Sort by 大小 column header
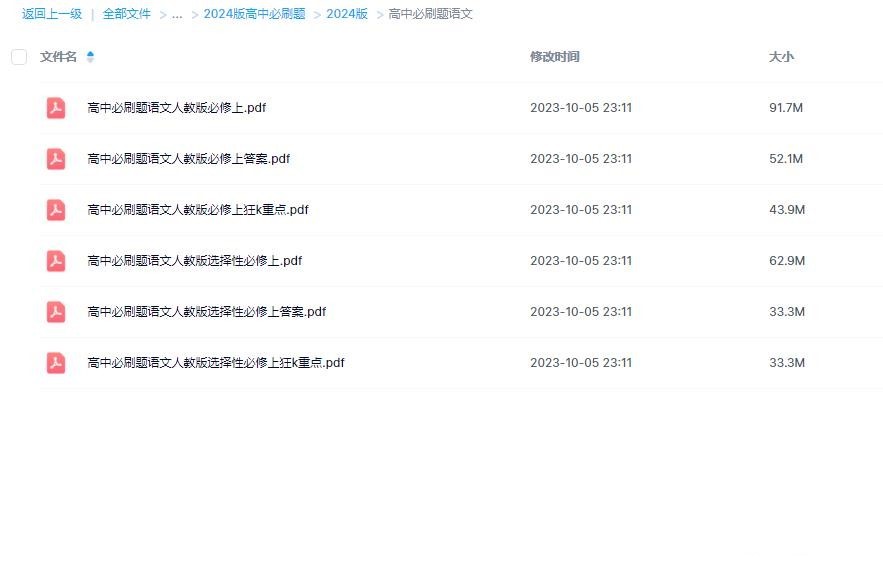Image resolution: width=883 pixels, height=579 pixels. coord(782,56)
